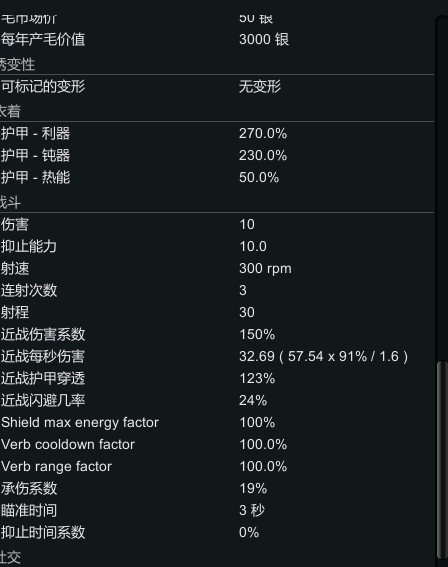Viewport: 448px width, 567px height.
Task: Click the Verb cooldown factor row
Action: 217,444
